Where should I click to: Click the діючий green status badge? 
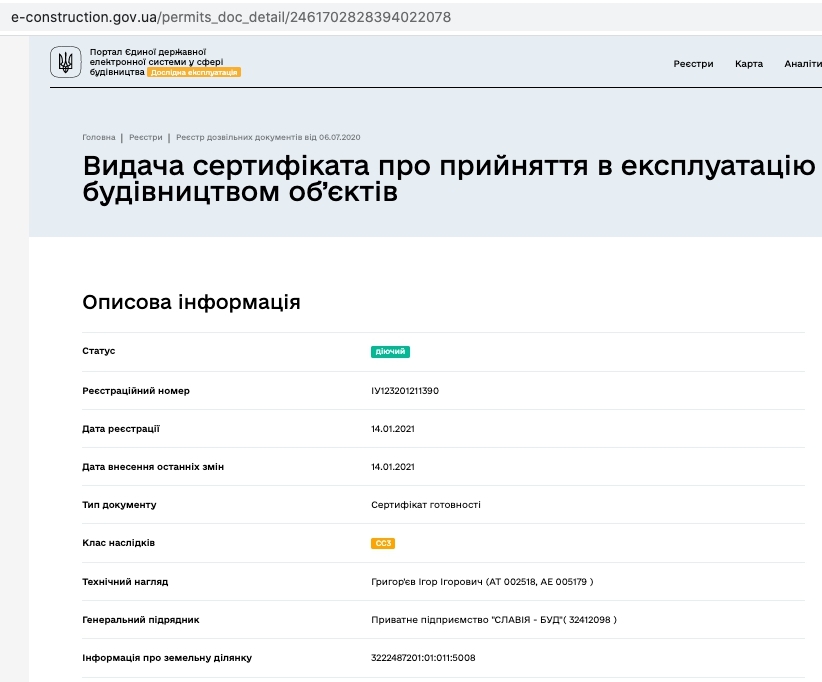pyautogui.click(x=390, y=351)
